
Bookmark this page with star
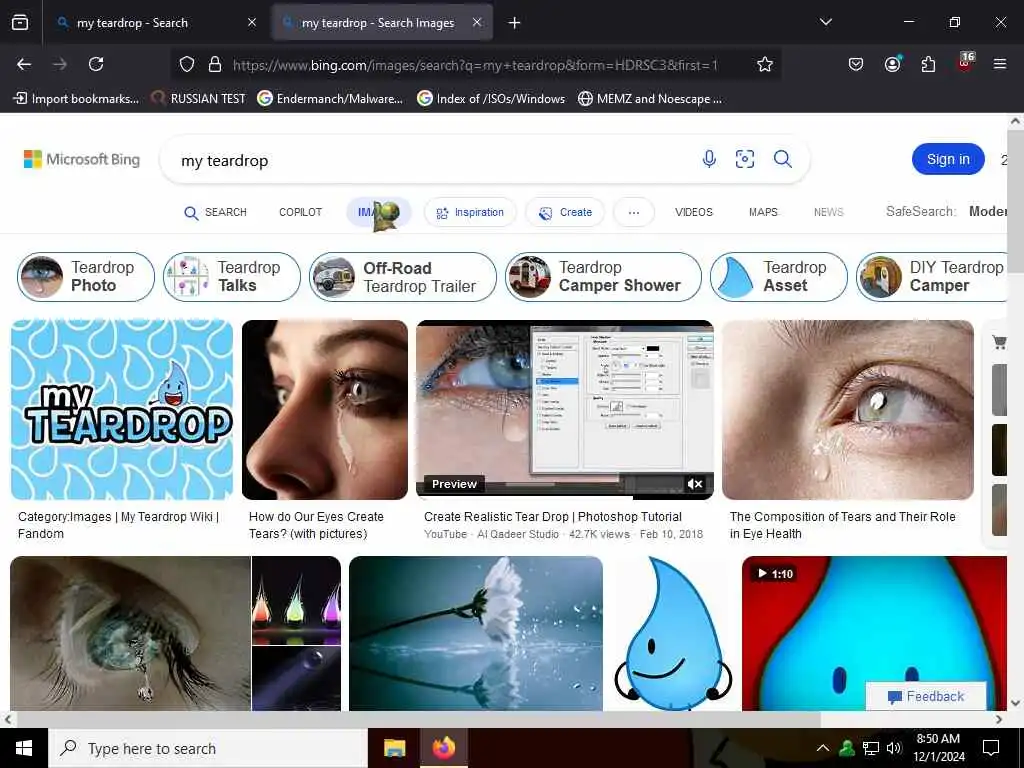click(x=765, y=64)
